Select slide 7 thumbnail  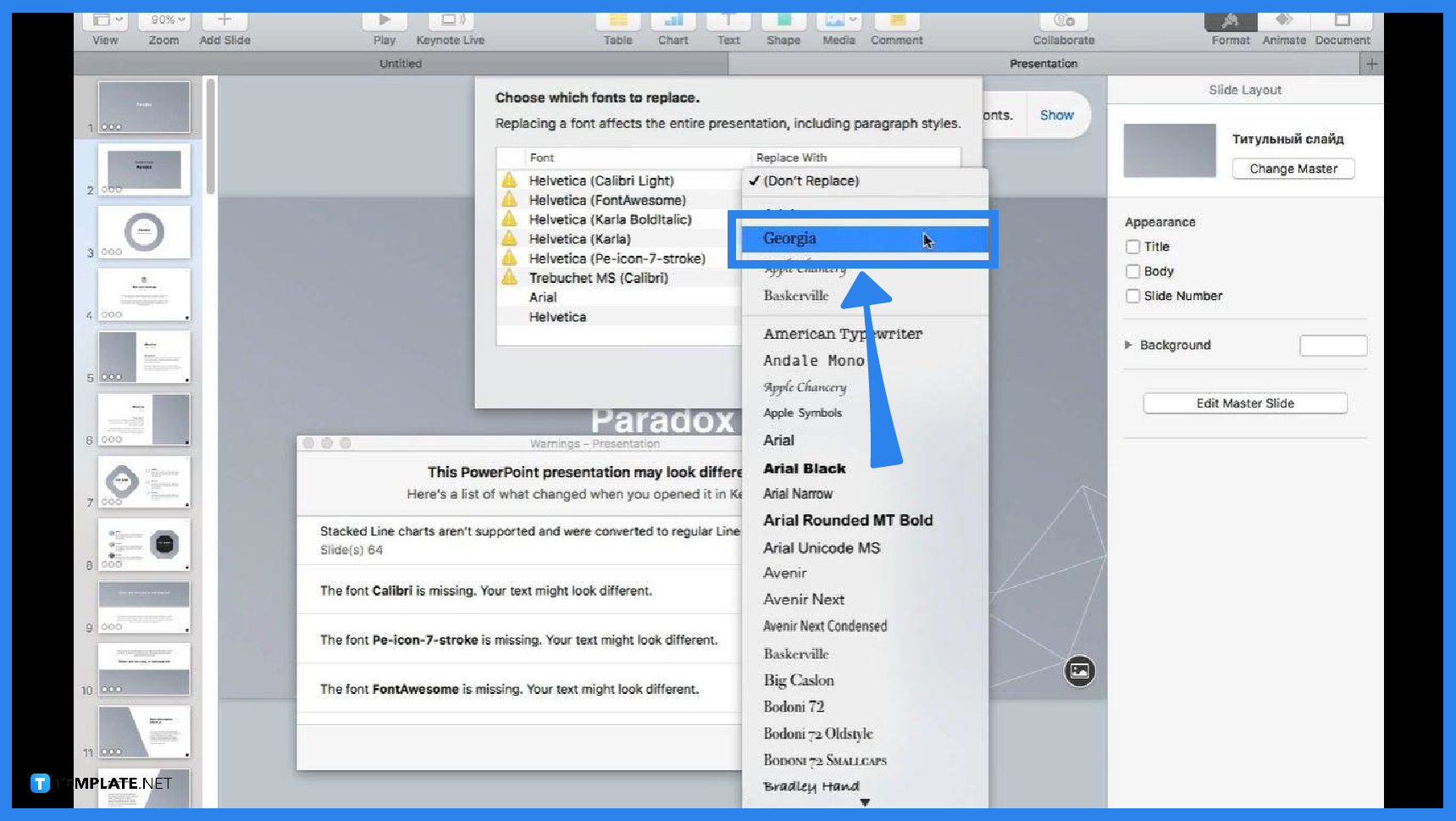click(x=144, y=482)
